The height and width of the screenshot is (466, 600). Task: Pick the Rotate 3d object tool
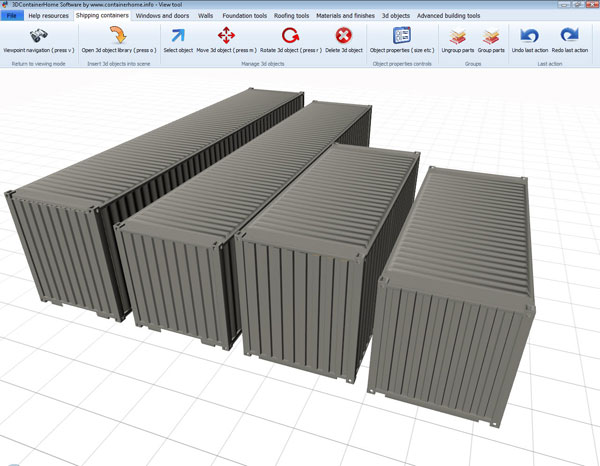[290, 36]
